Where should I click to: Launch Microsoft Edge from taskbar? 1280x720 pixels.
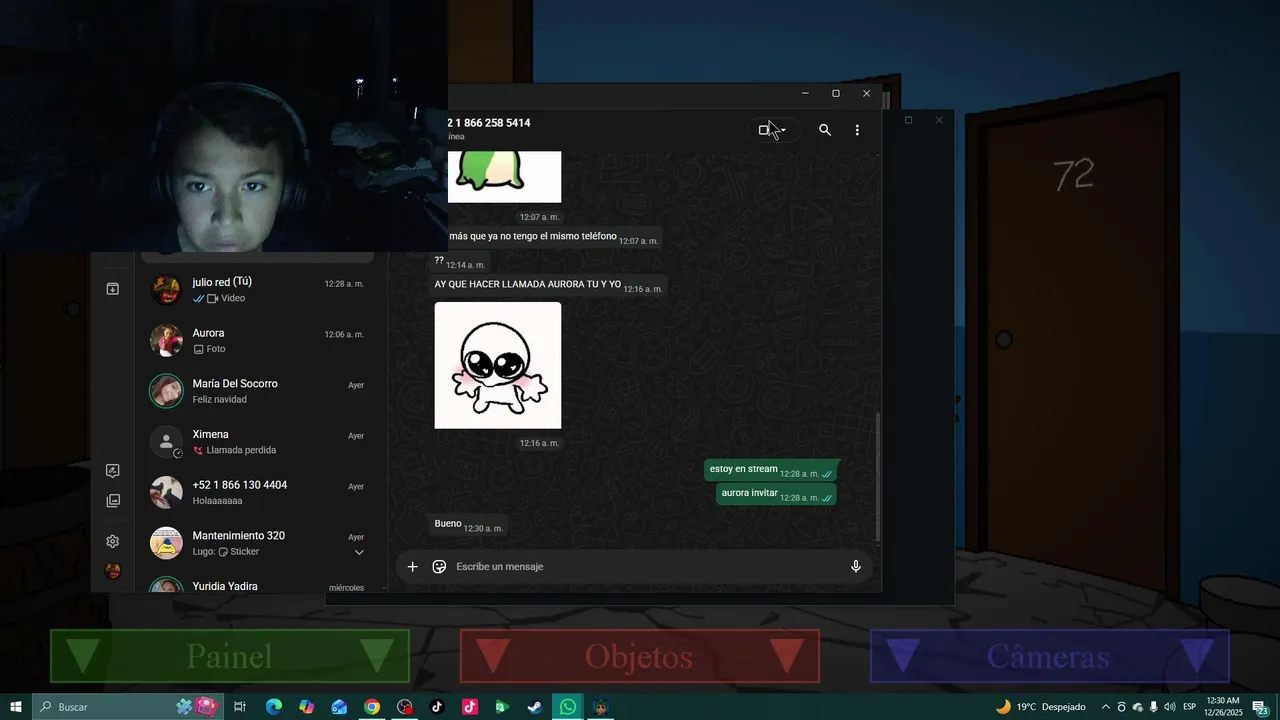[273, 707]
